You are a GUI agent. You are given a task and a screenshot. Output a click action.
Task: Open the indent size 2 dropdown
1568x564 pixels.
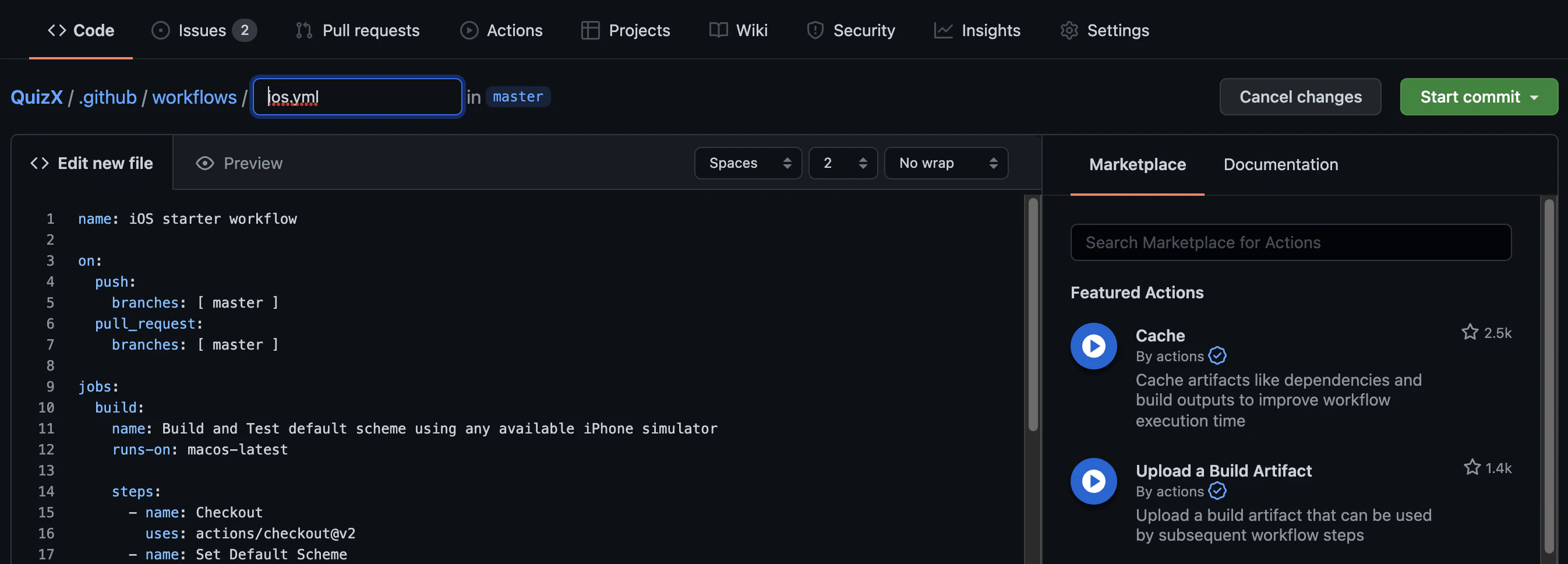tap(842, 163)
